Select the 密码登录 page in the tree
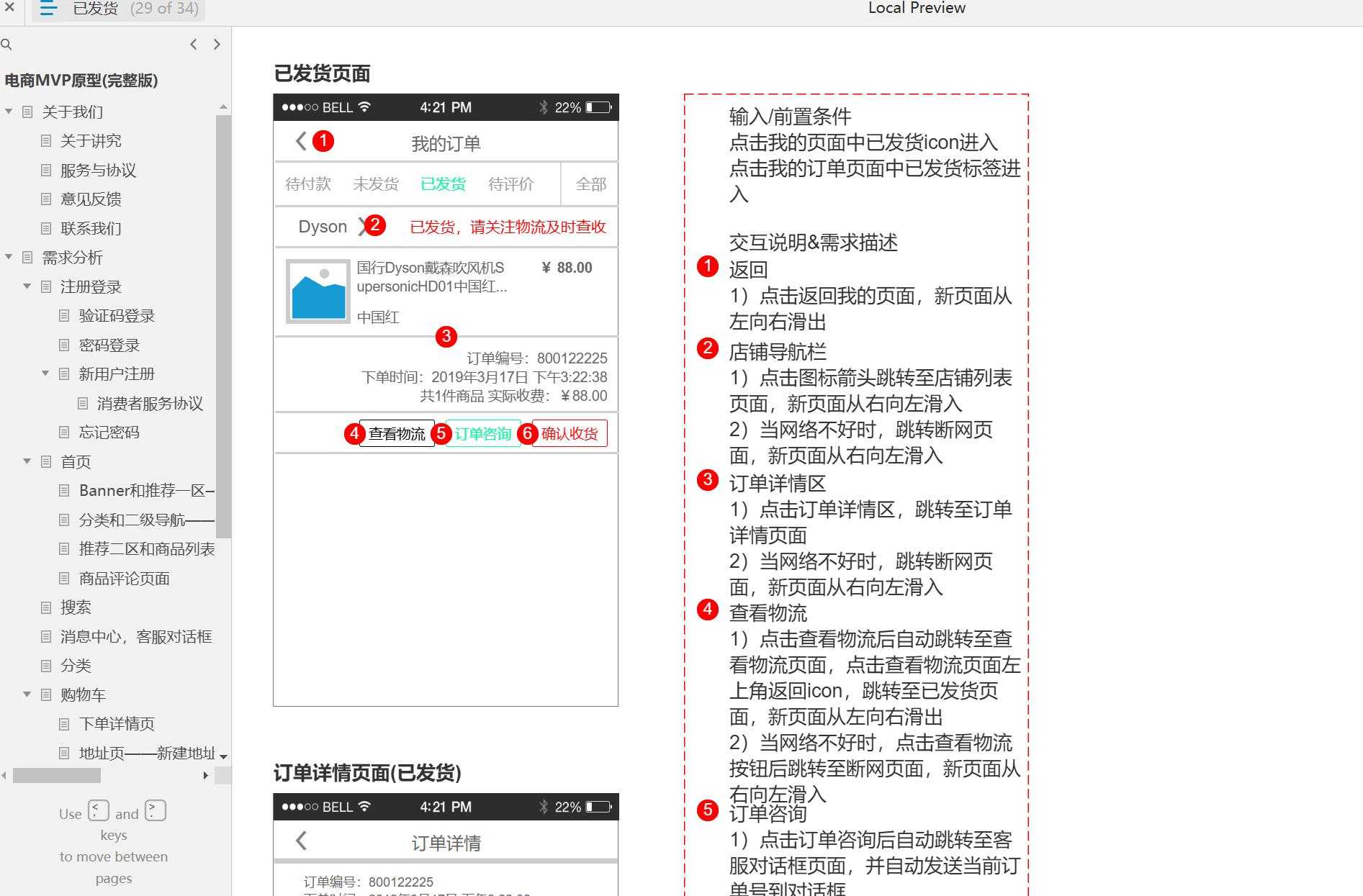This screenshot has width=1363, height=896. coord(109,345)
